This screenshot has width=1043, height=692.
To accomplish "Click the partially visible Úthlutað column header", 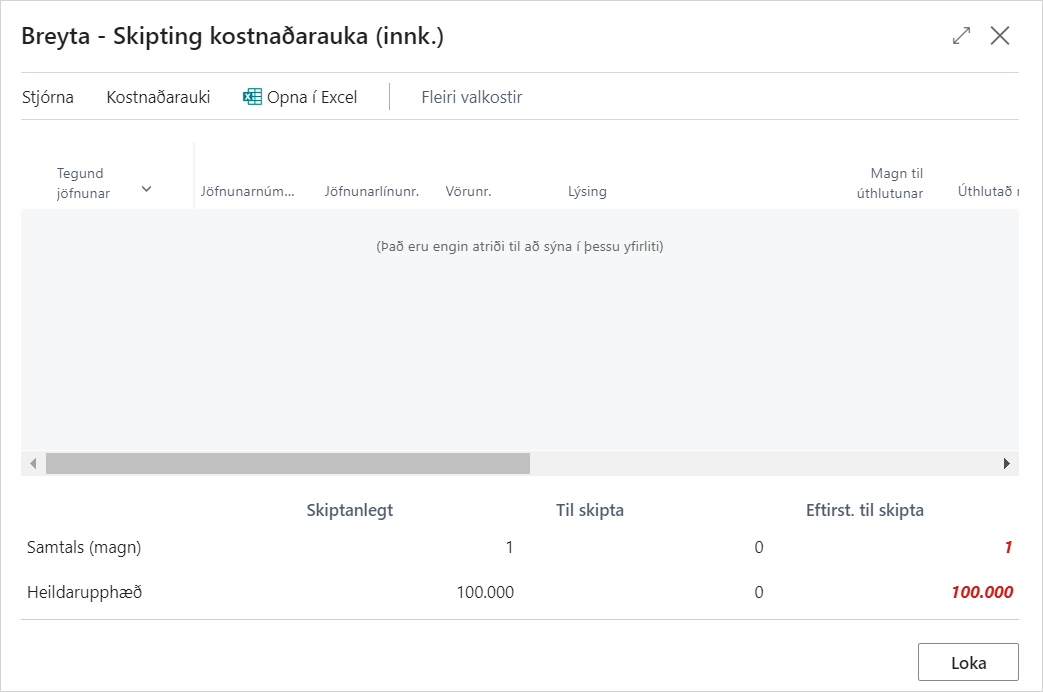I will tap(987, 191).
